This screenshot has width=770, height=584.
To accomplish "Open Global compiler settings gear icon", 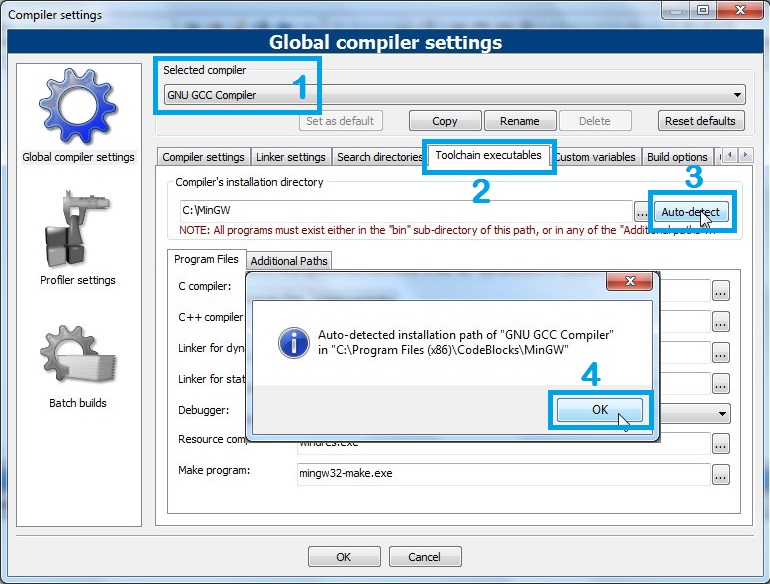I will tap(78, 106).
